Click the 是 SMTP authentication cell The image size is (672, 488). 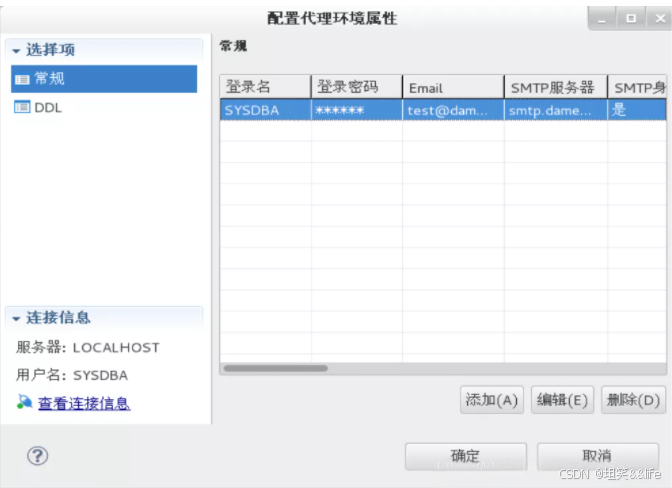click(637, 110)
